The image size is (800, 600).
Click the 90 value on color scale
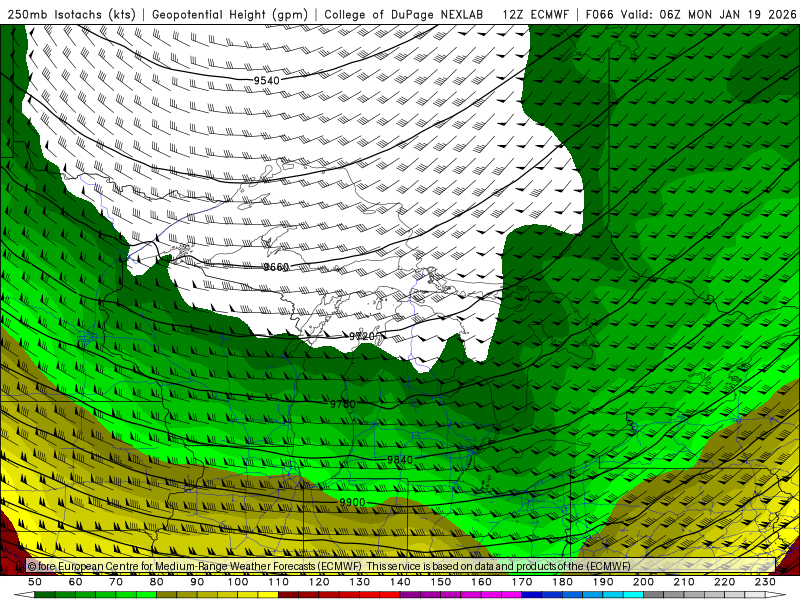coord(197,582)
